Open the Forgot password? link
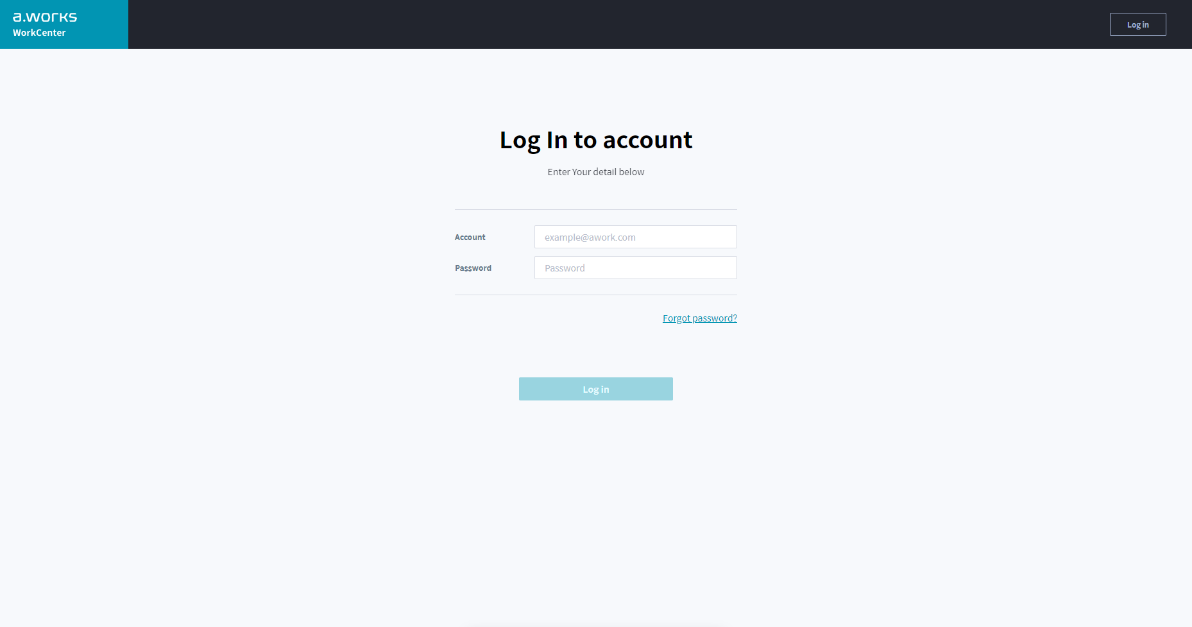 pyautogui.click(x=699, y=318)
